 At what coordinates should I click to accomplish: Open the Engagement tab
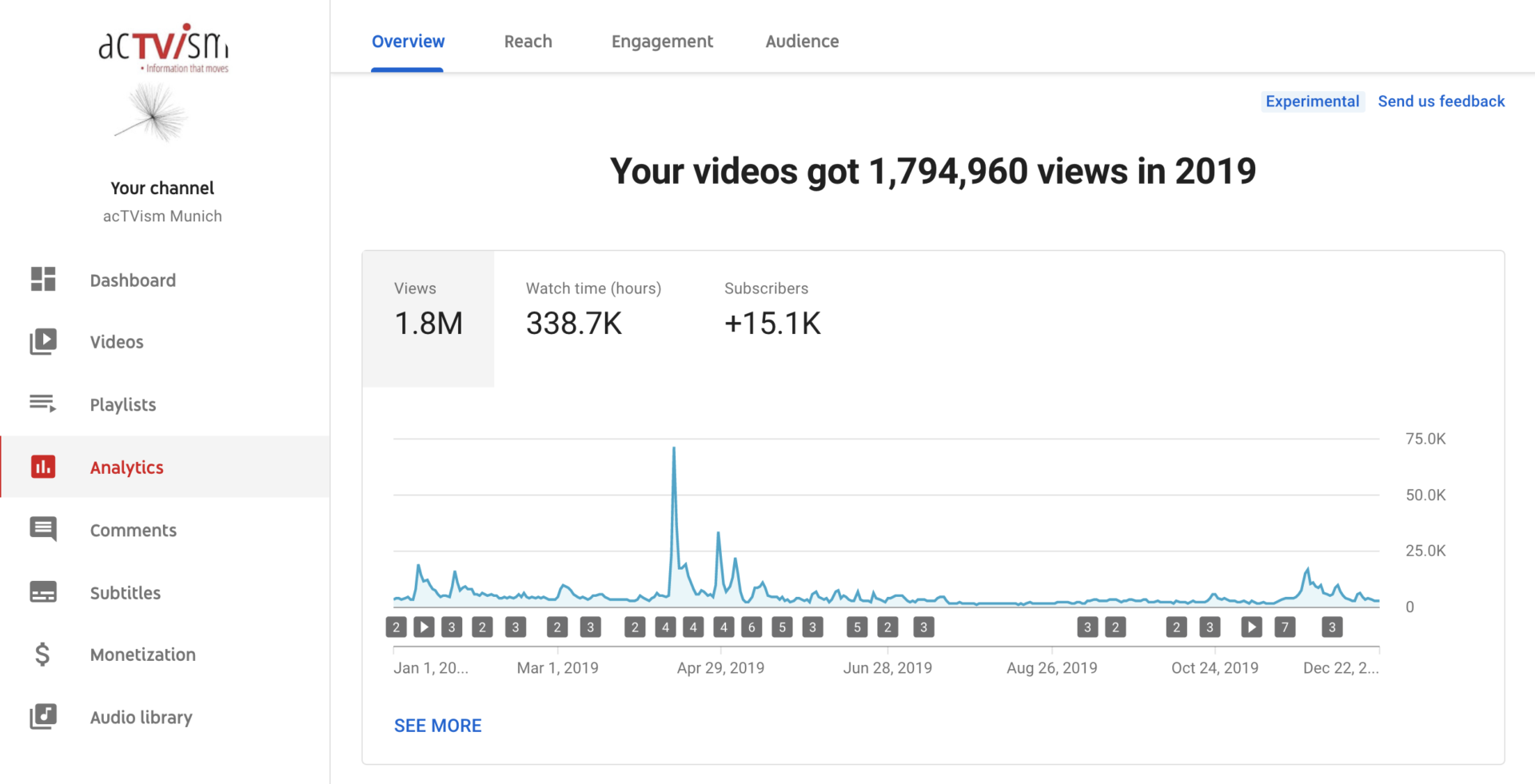pyautogui.click(x=662, y=42)
